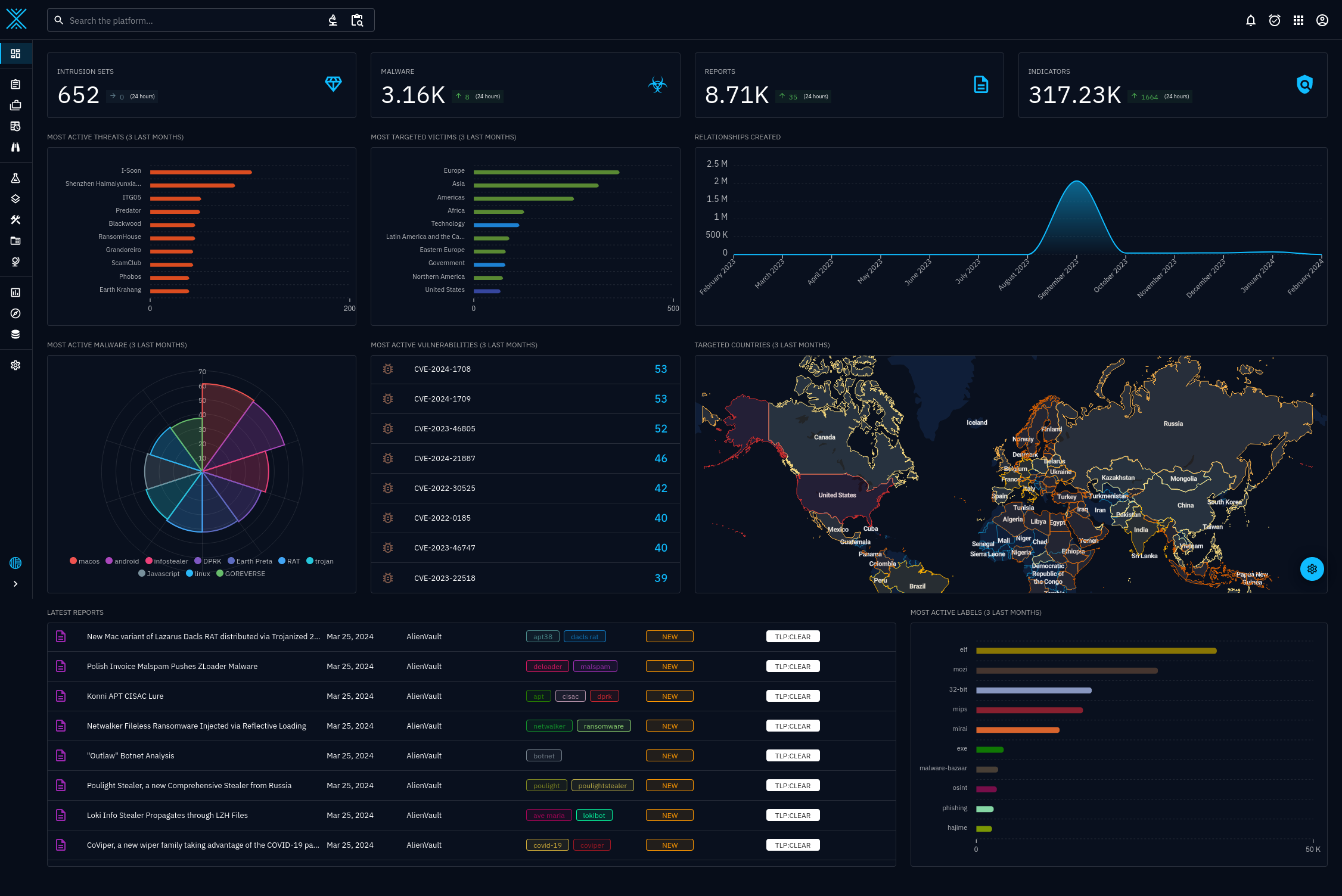Open the triggers alarm-check icon
The image size is (1342, 896).
[x=1275, y=20]
